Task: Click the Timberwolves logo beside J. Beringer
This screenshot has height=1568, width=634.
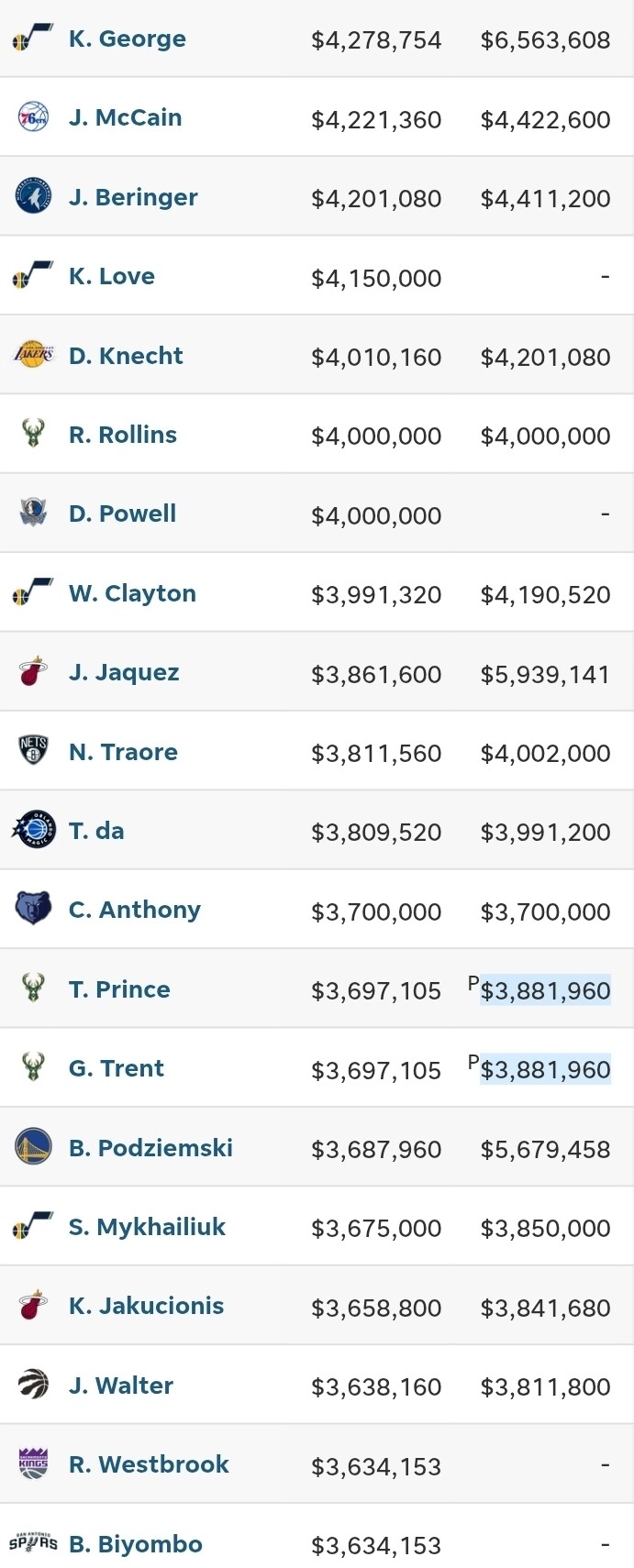Action: pyautogui.click(x=33, y=196)
